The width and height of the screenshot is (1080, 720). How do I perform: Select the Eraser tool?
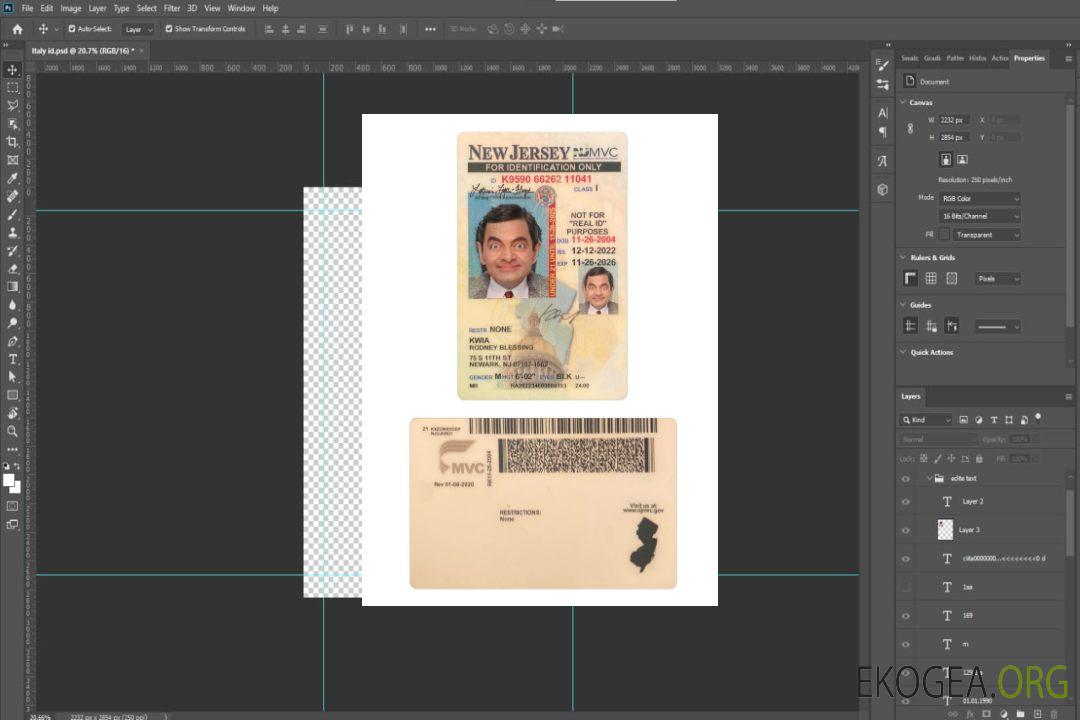pos(13,268)
